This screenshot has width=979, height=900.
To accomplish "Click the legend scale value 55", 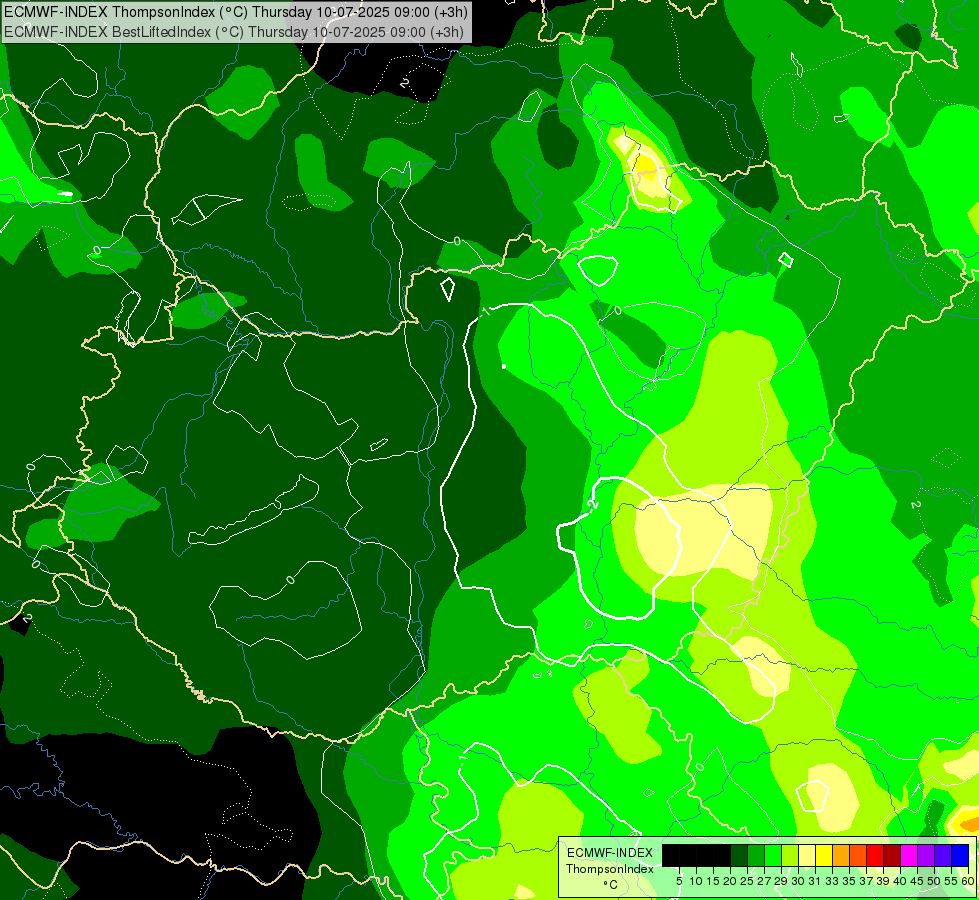I will click(951, 881).
